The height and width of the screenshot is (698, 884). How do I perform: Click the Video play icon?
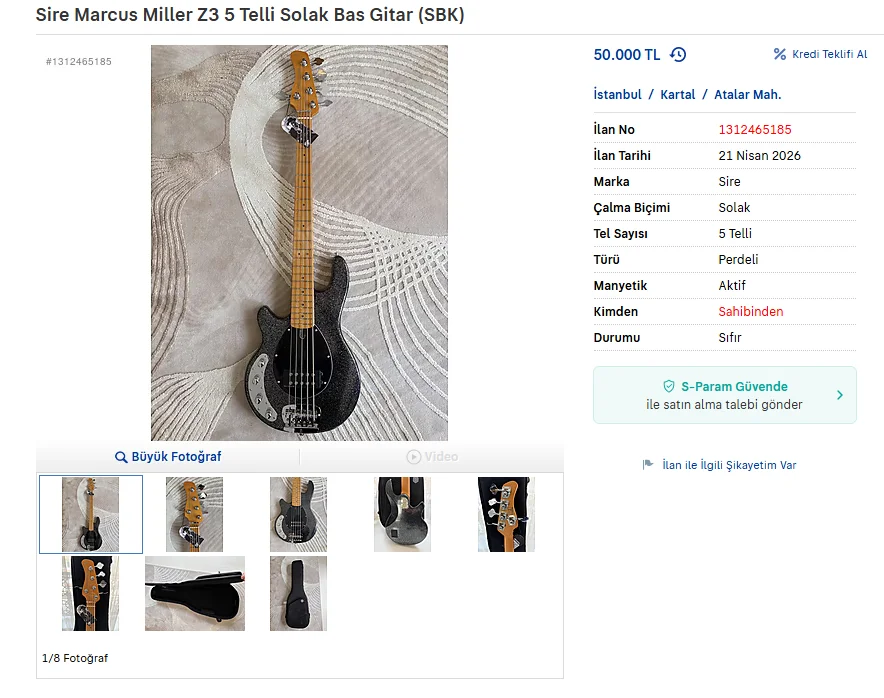click(413, 457)
